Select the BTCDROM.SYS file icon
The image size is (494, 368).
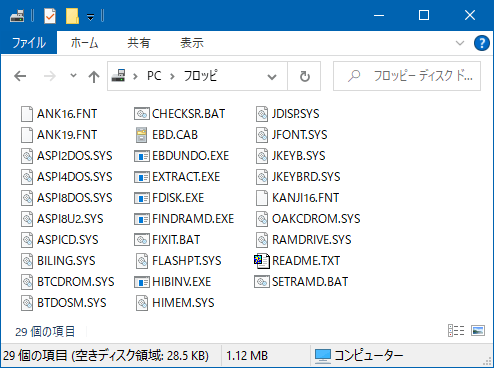point(27,282)
